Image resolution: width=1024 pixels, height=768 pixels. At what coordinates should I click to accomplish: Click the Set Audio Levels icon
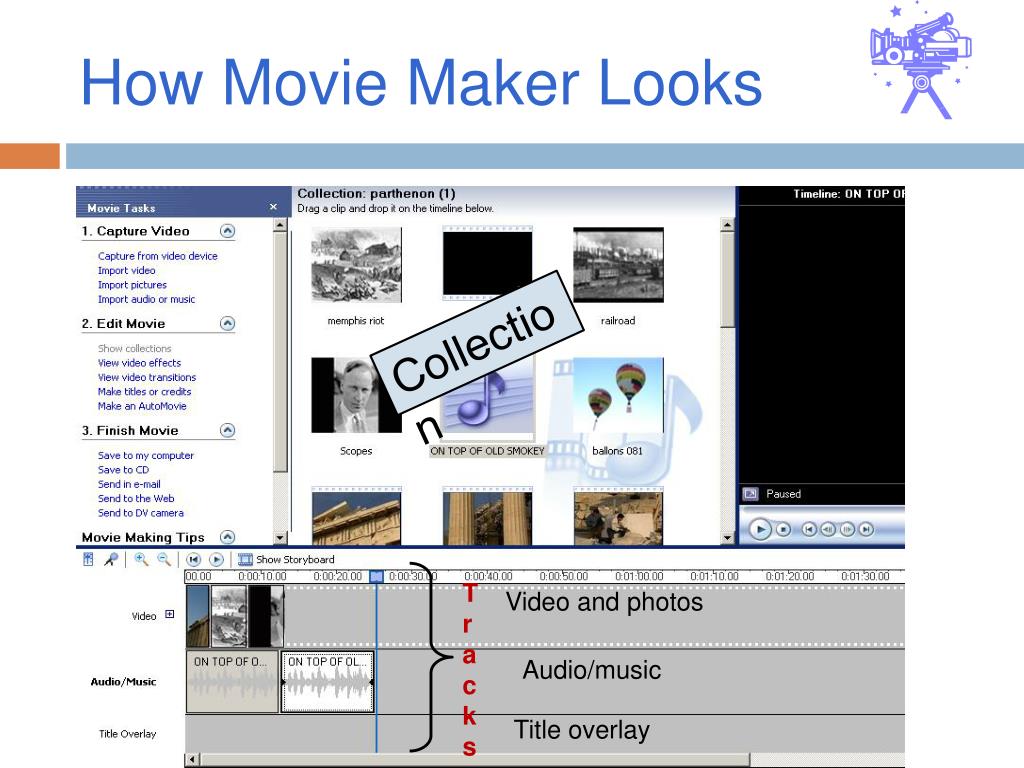[88, 559]
